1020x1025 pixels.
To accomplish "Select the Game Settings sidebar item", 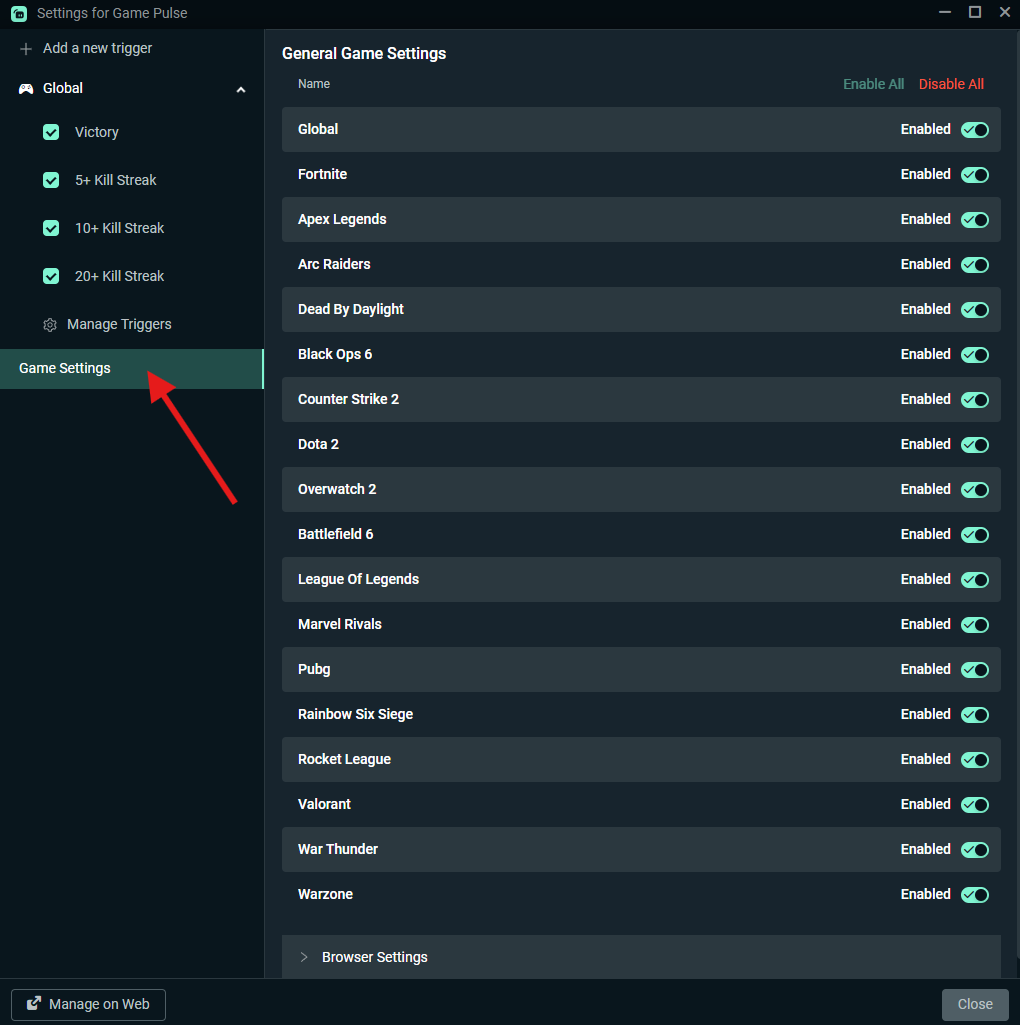I will click(131, 369).
